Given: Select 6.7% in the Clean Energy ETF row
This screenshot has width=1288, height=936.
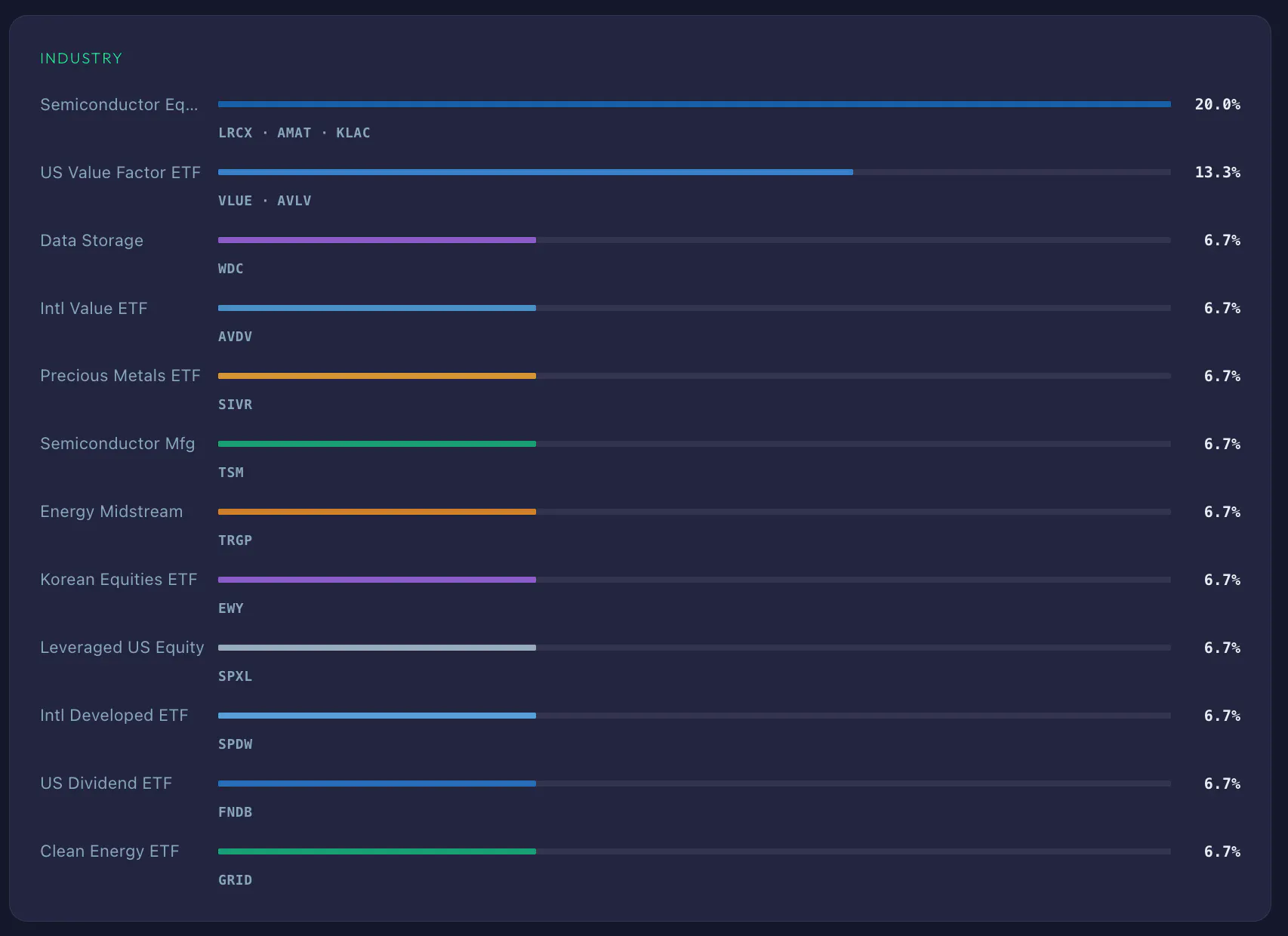Looking at the screenshot, I should 1222,851.
